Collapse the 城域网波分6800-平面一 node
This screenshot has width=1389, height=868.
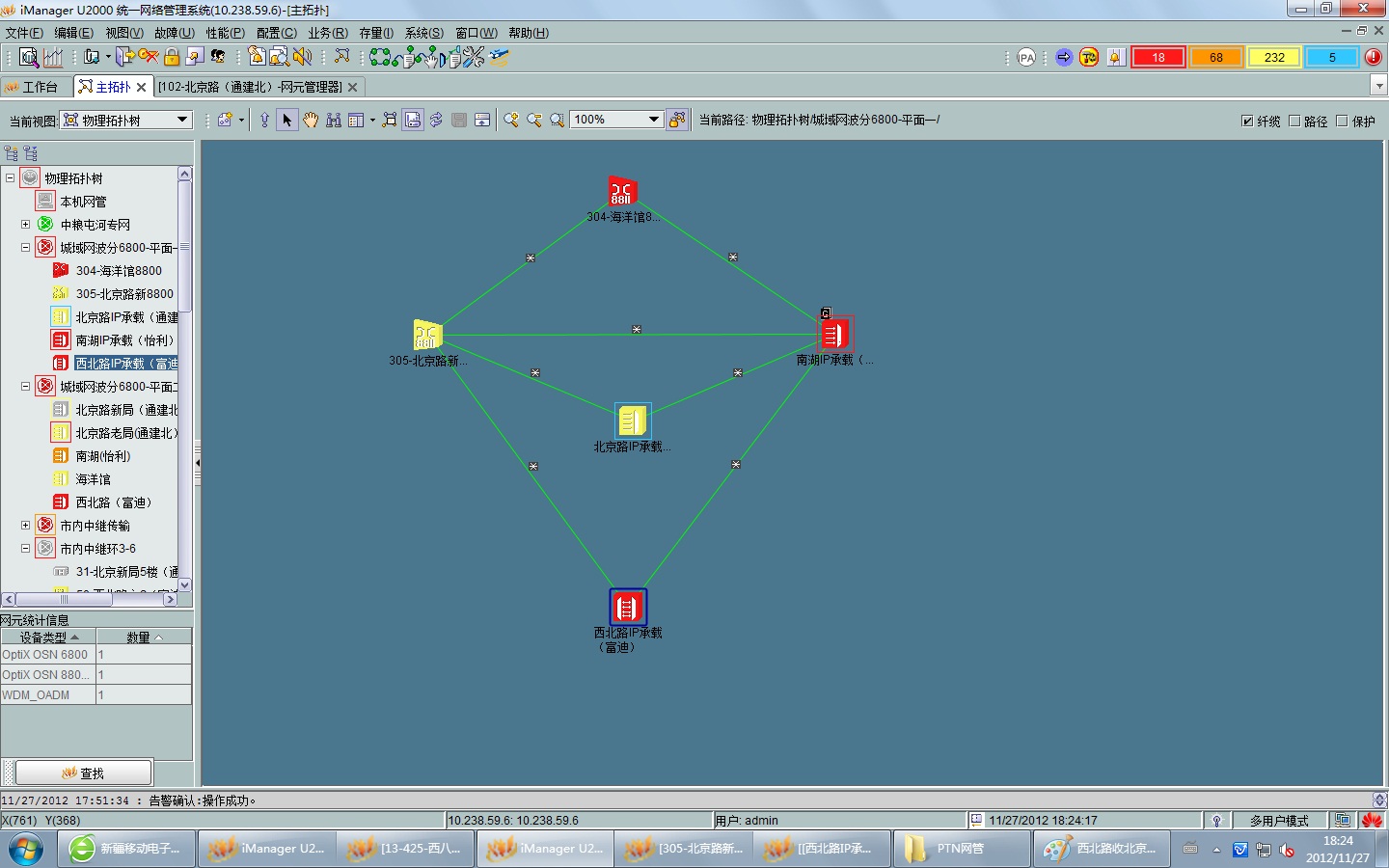click(x=25, y=248)
